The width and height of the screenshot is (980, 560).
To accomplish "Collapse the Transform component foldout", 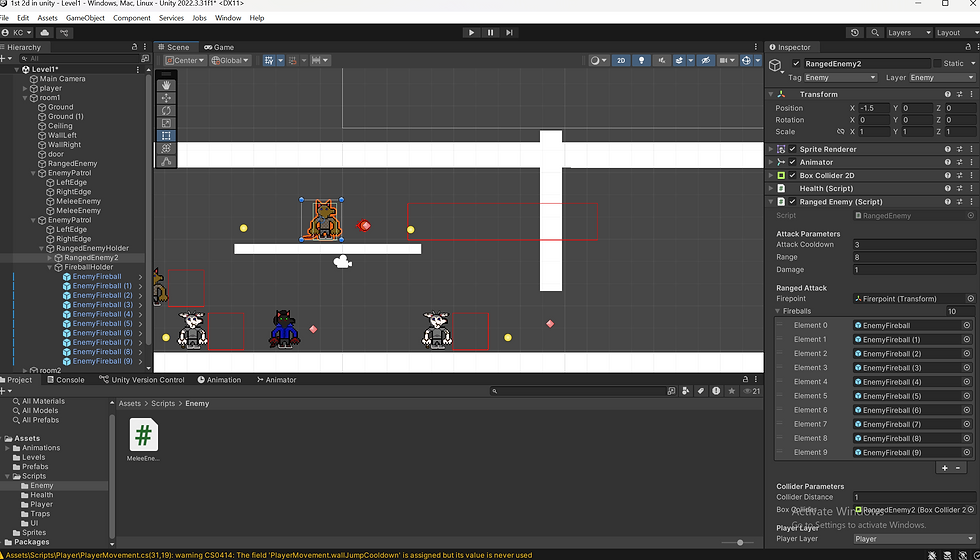I will tap(770, 94).
